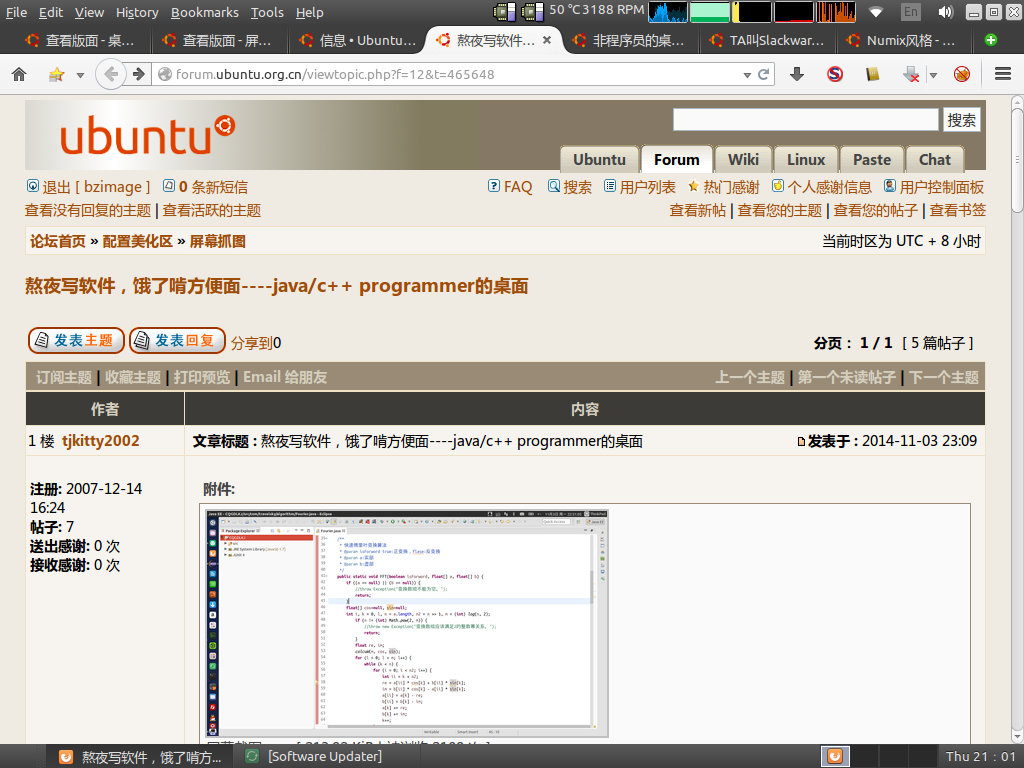Bookmark this page with the star icon
The image size is (1024, 768).
(57, 74)
